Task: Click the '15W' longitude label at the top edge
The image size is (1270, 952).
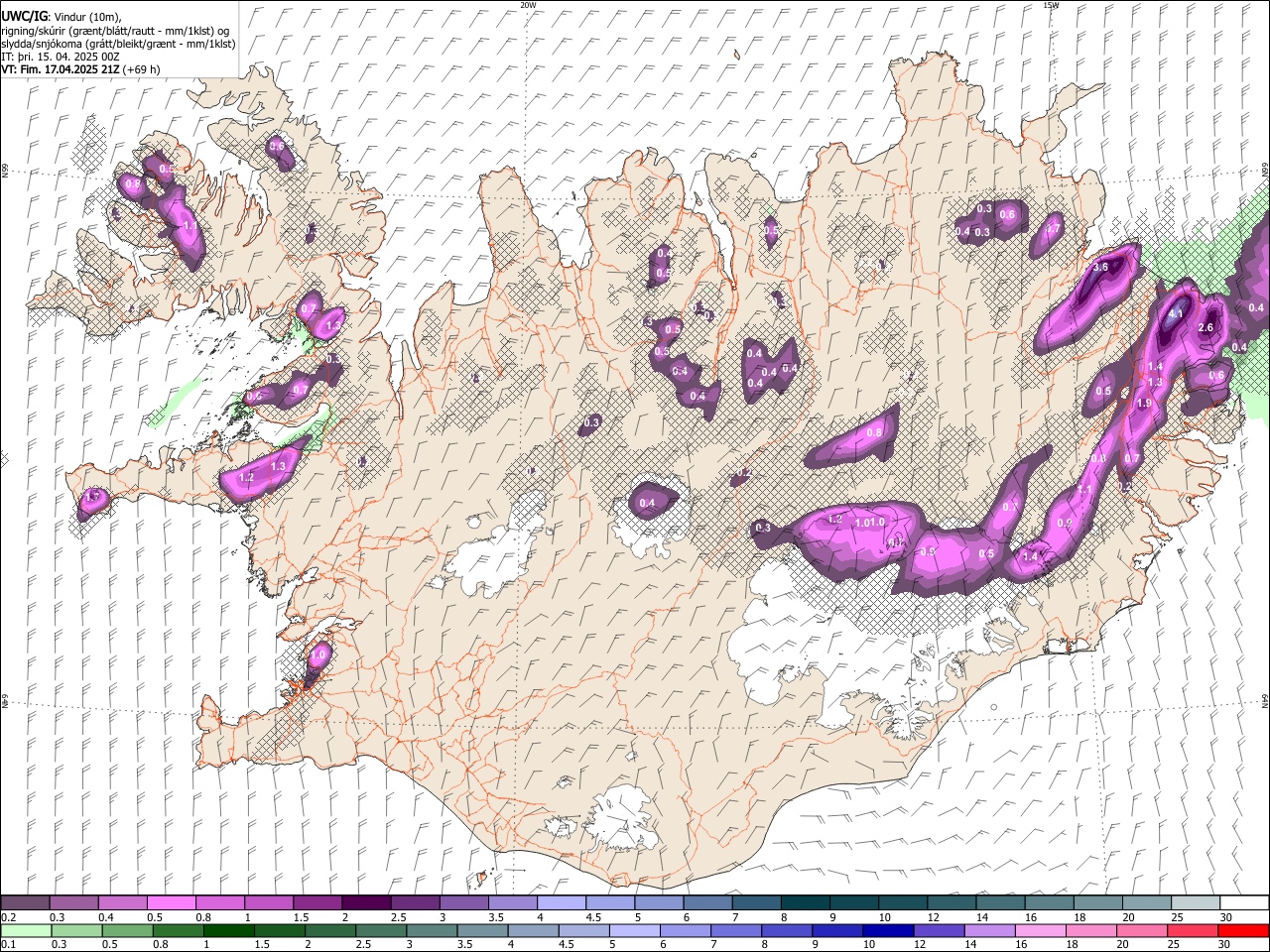Action: click(x=1051, y=5)
